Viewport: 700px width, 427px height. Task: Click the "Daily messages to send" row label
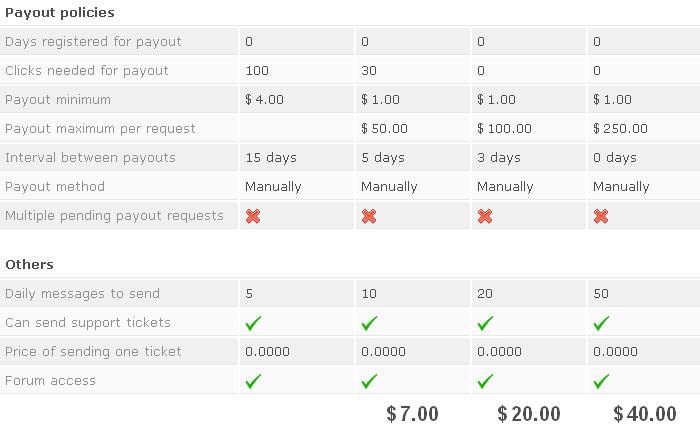[x=82, y=294]
